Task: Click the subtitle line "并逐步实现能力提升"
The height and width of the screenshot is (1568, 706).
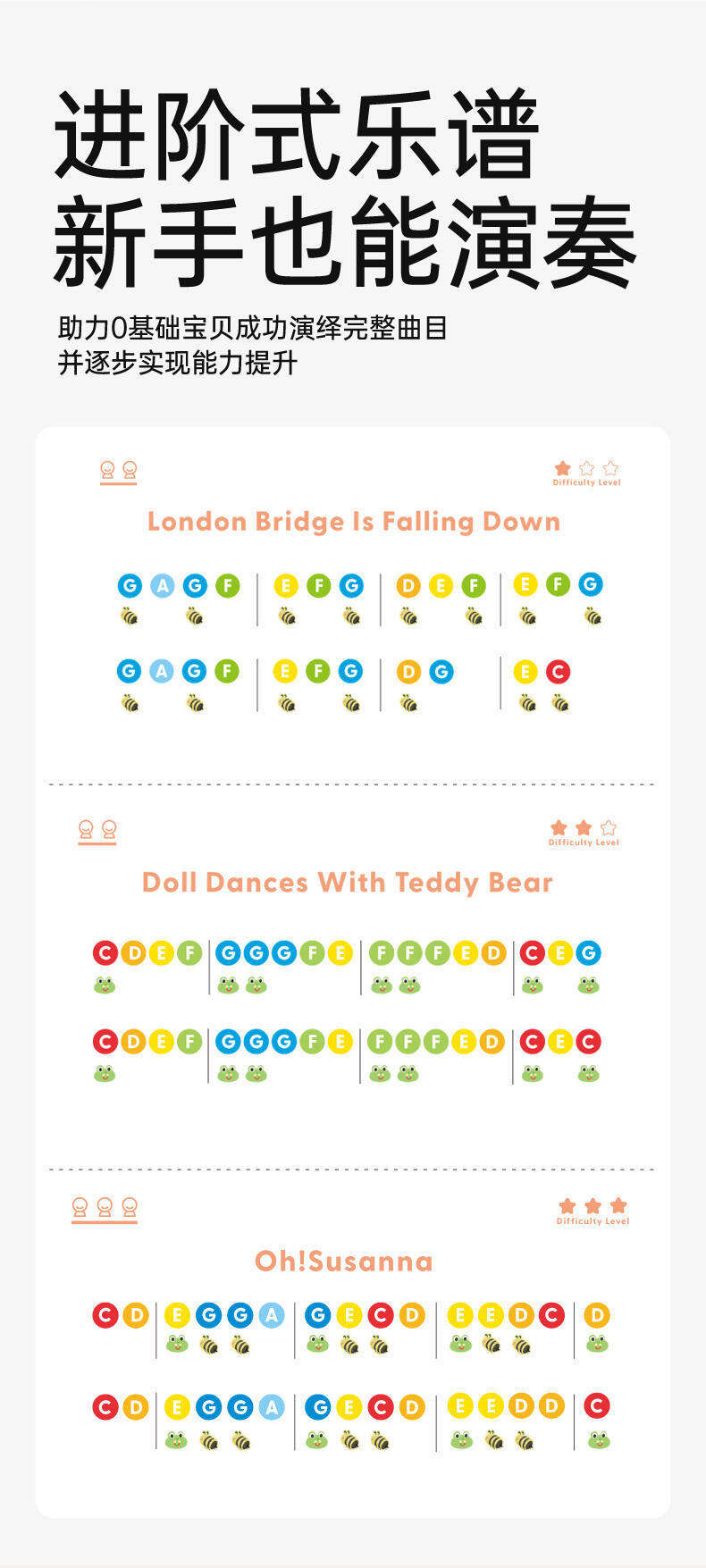Action: coord(177,364)
